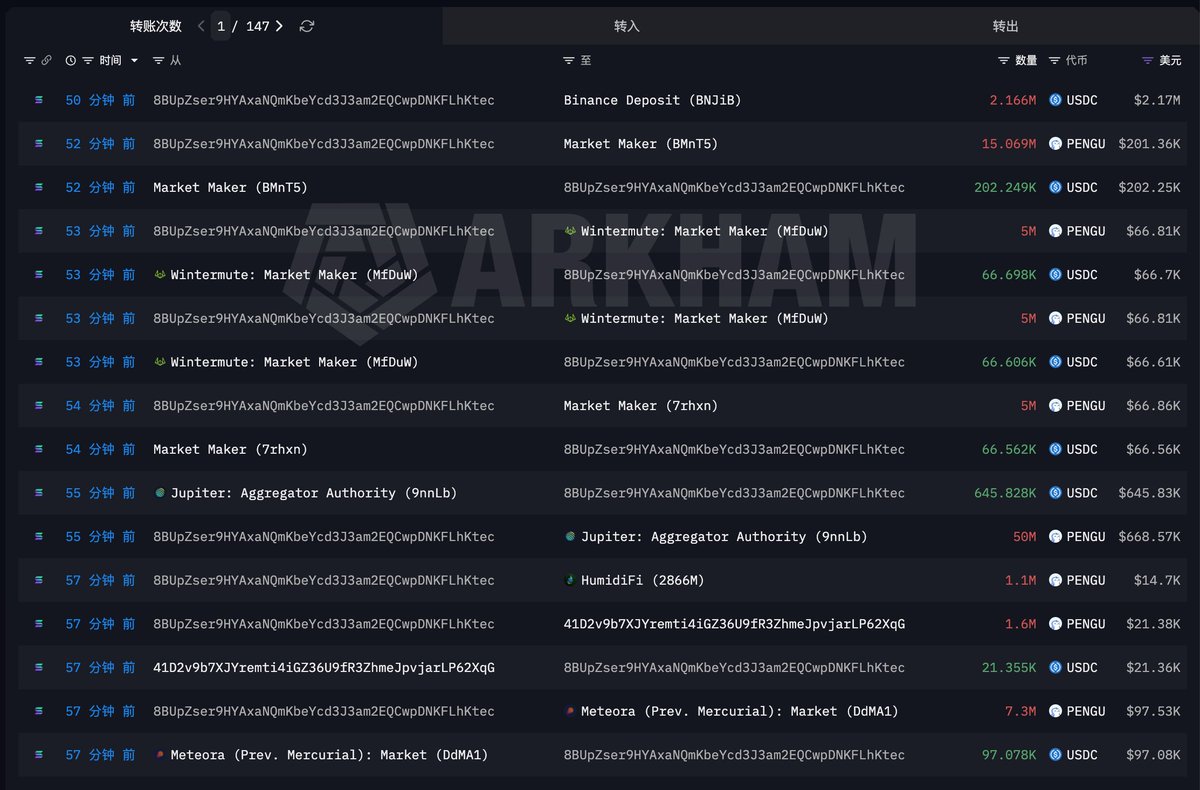
Task: Click the USDC token icon in the first row
Action: click(x=1055, y=100)
